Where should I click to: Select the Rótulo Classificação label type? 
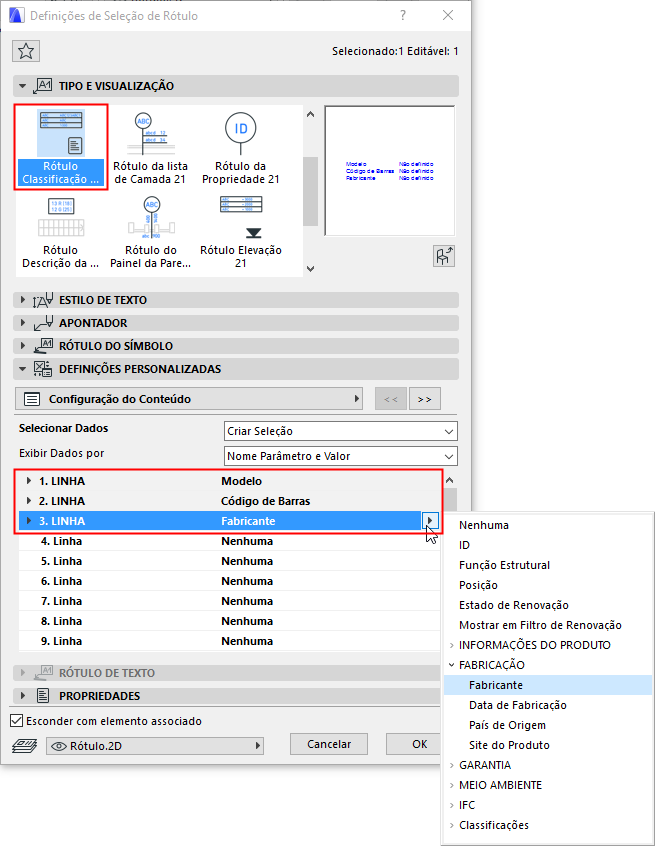click(x=60, y=147)
